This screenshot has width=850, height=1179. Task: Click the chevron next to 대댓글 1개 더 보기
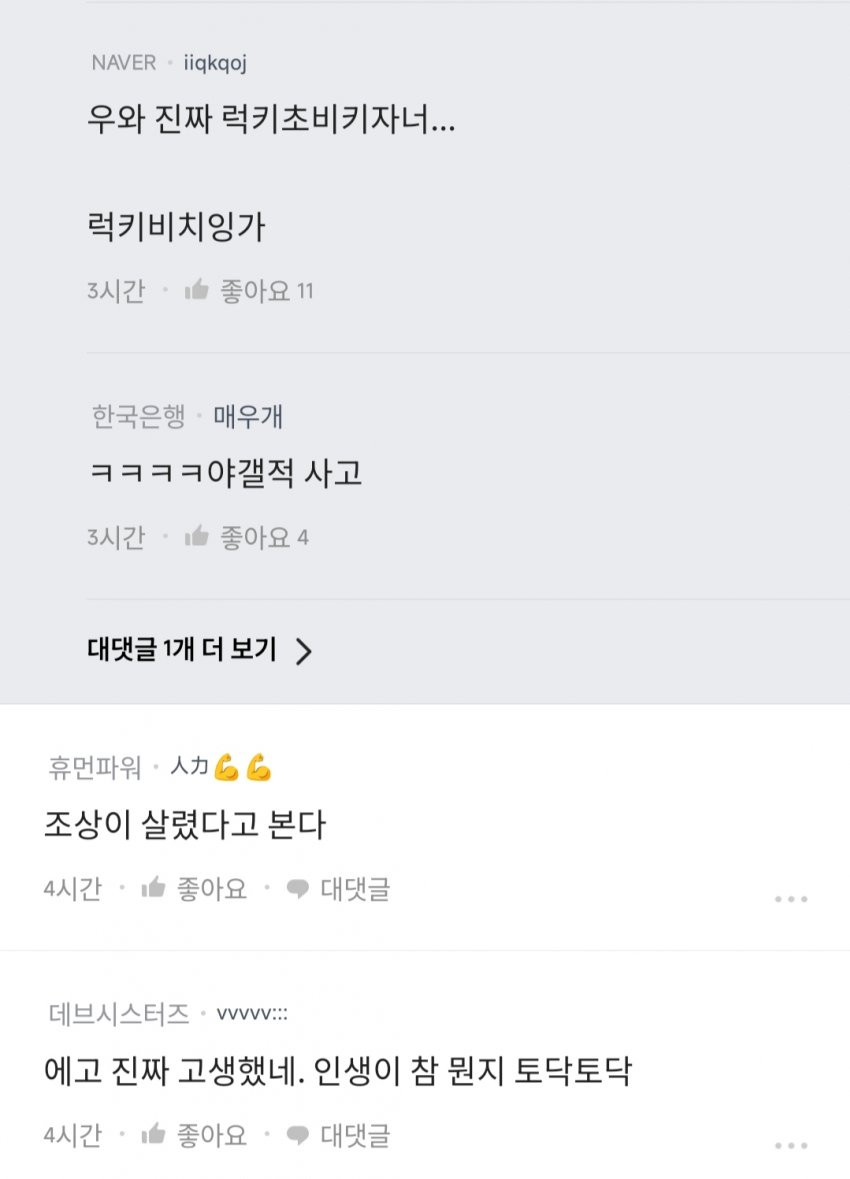click(304, 652)
